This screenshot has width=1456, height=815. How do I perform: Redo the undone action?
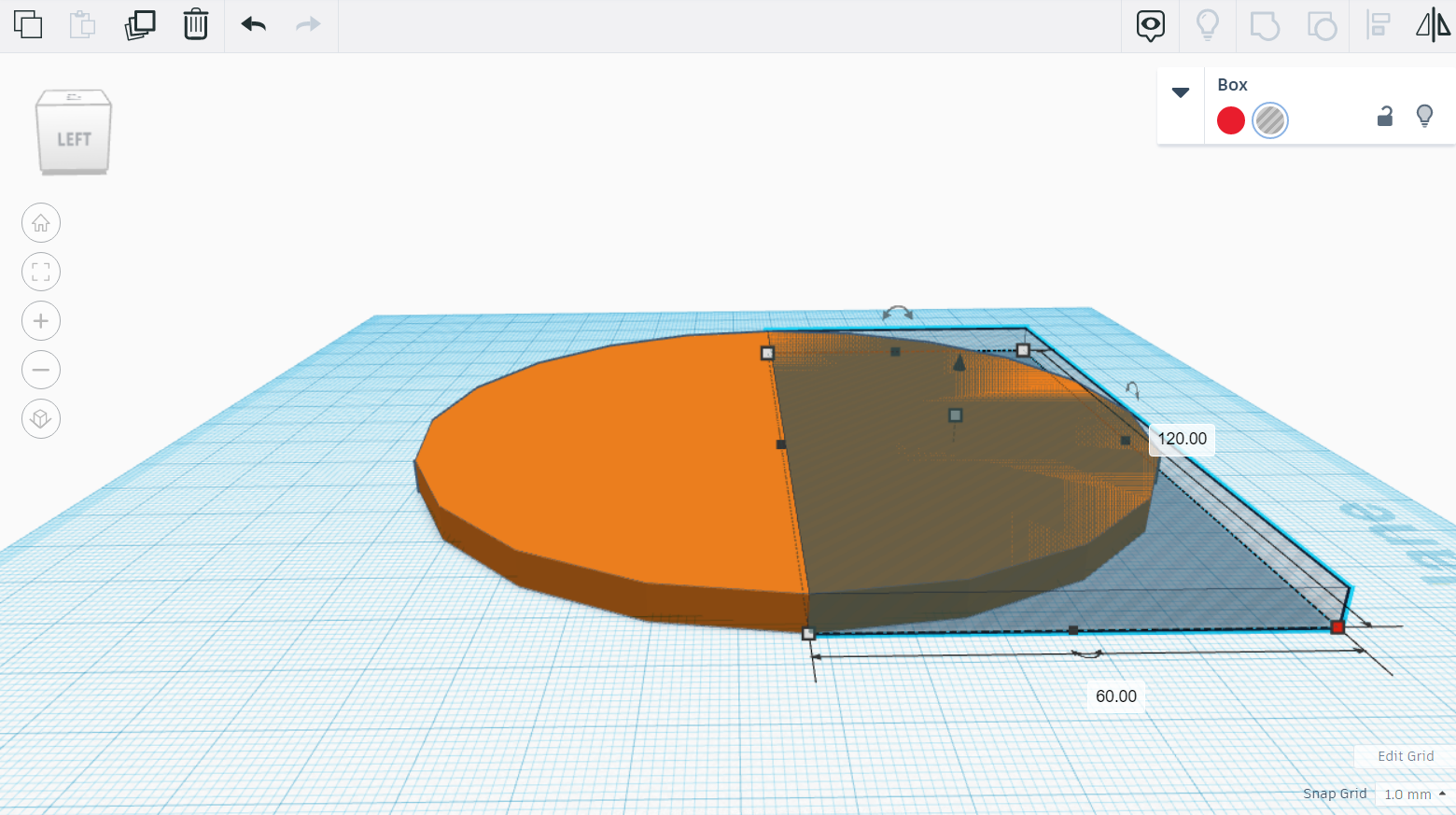click(x=308, y=24)
